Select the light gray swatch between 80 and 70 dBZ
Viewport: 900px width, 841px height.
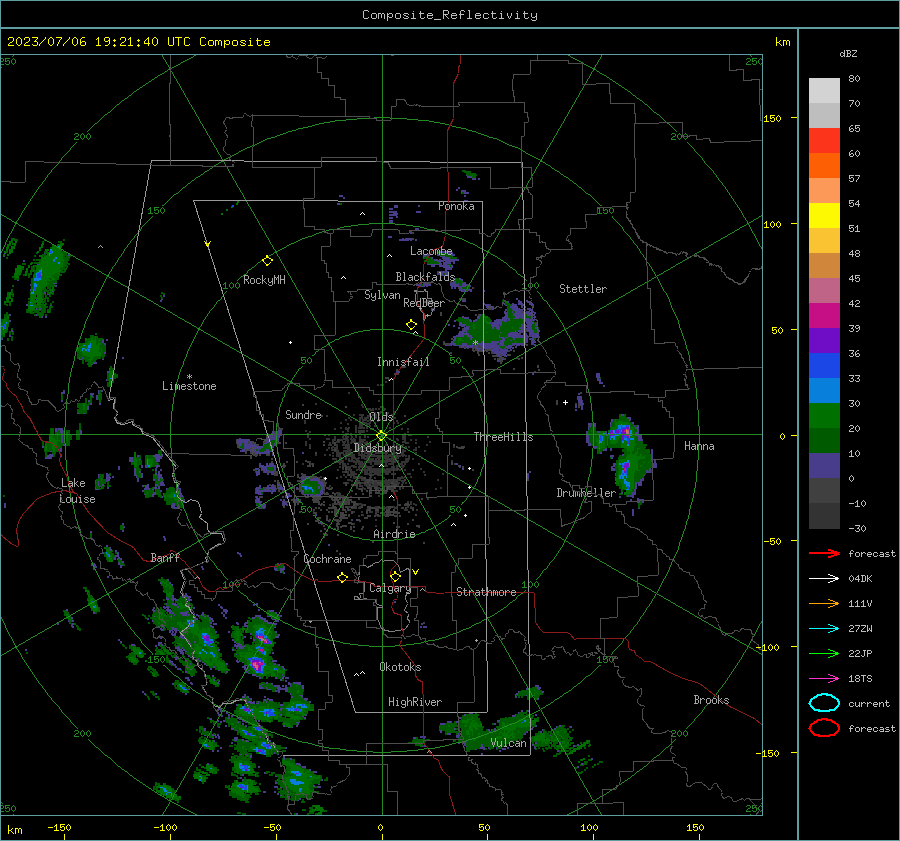pos(824,91)
